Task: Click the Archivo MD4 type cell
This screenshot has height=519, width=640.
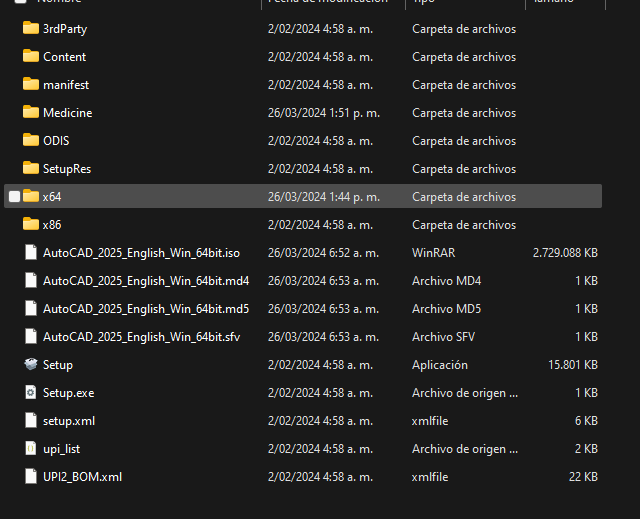Action: (x=447, y=281)
